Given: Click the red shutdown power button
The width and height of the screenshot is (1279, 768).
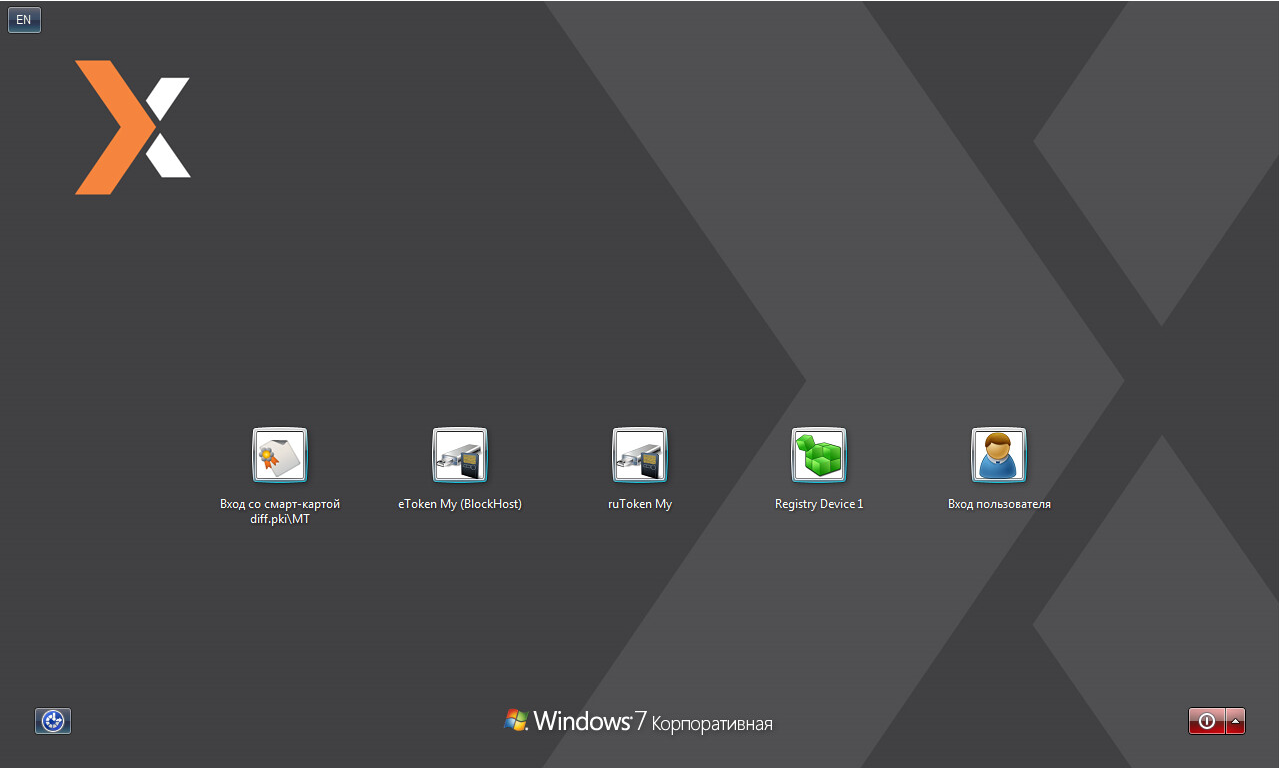Looking at the screenshot, I should [1207, 721].
